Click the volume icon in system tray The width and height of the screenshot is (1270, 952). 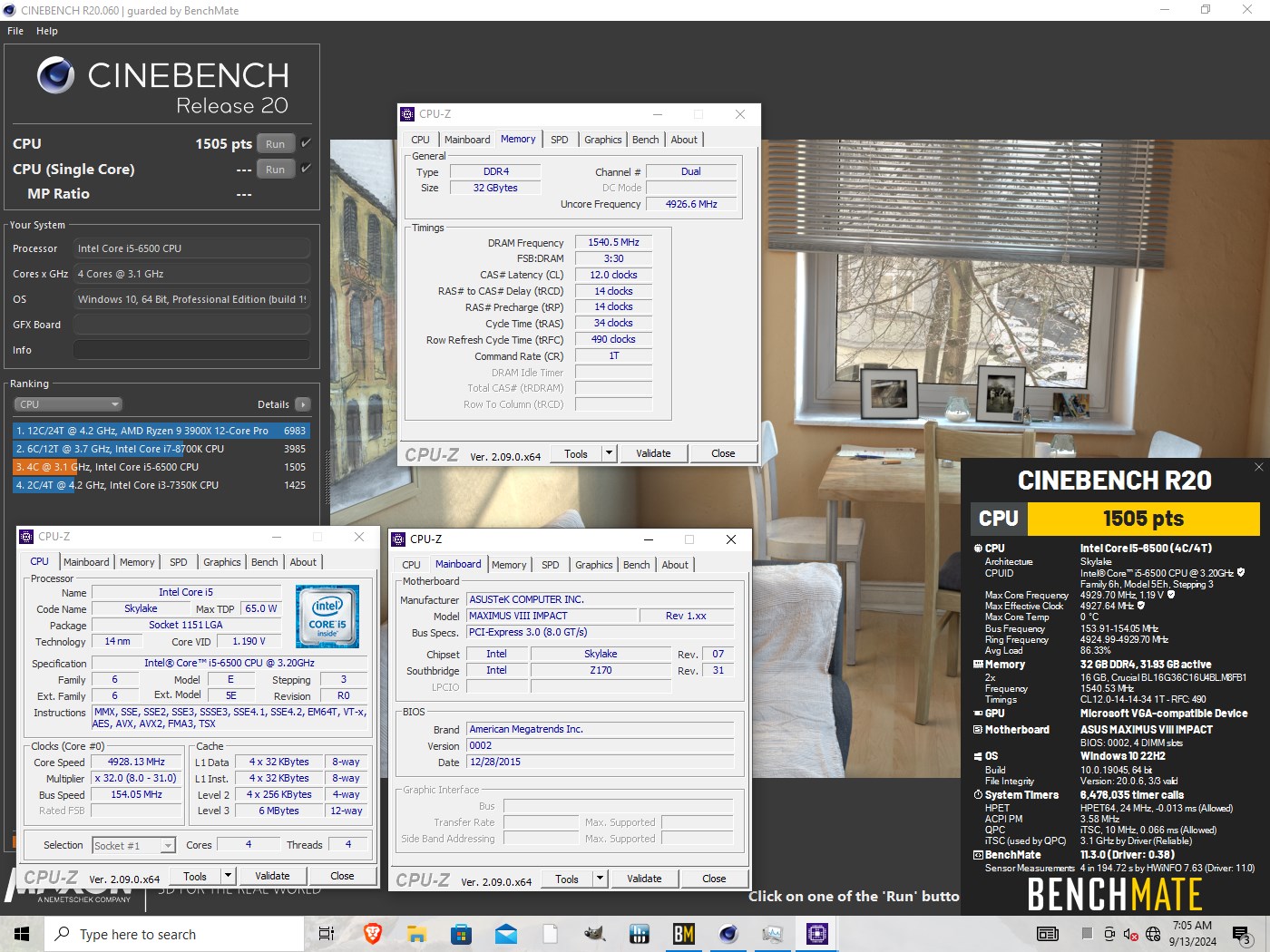click(1130, 934)
